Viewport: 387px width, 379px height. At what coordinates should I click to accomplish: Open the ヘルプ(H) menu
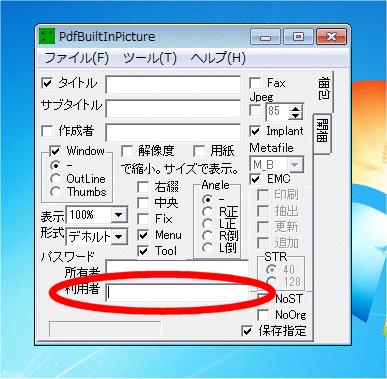(218, 58)
